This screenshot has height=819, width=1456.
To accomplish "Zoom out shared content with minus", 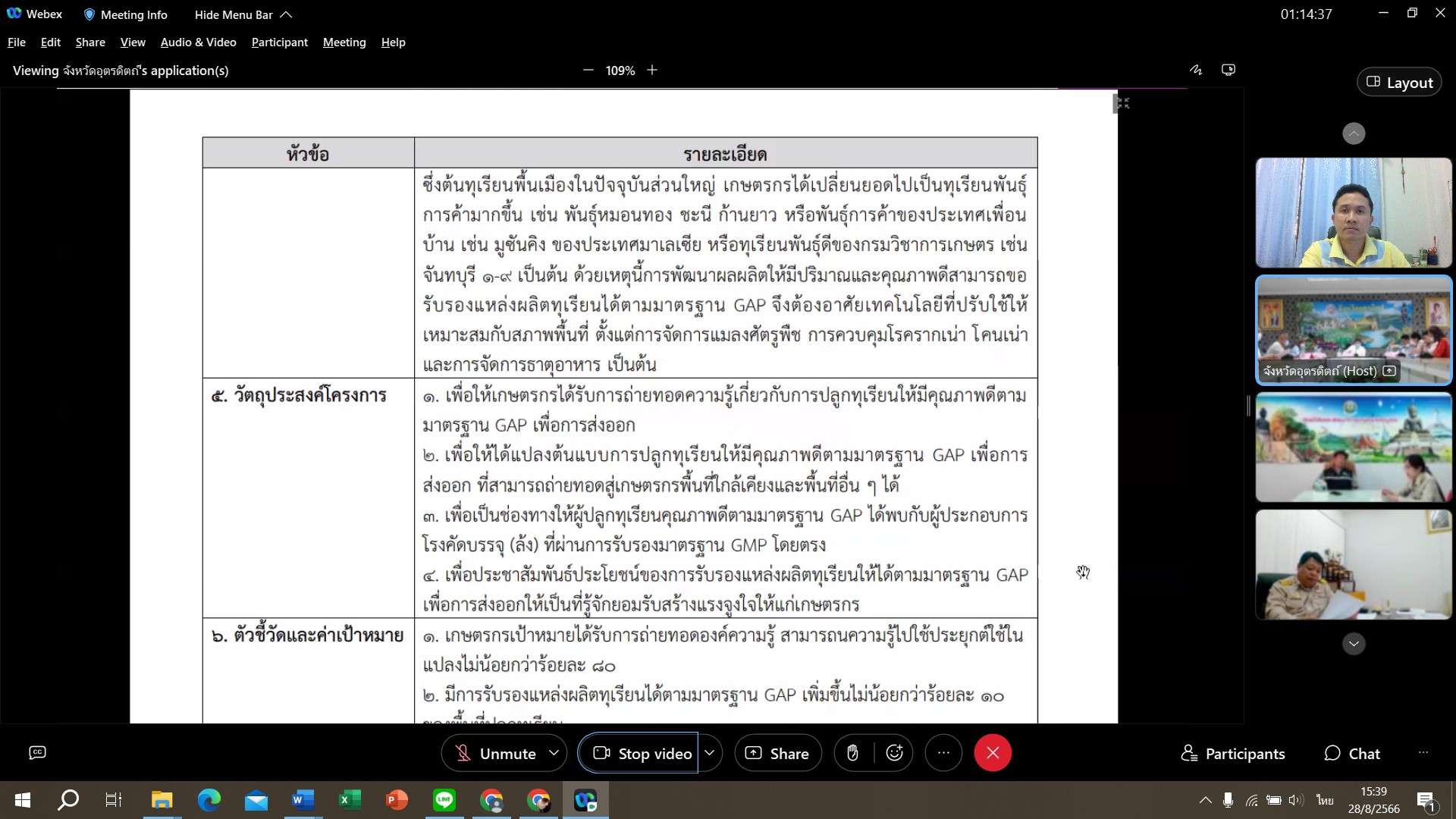I will coord(588,70).
